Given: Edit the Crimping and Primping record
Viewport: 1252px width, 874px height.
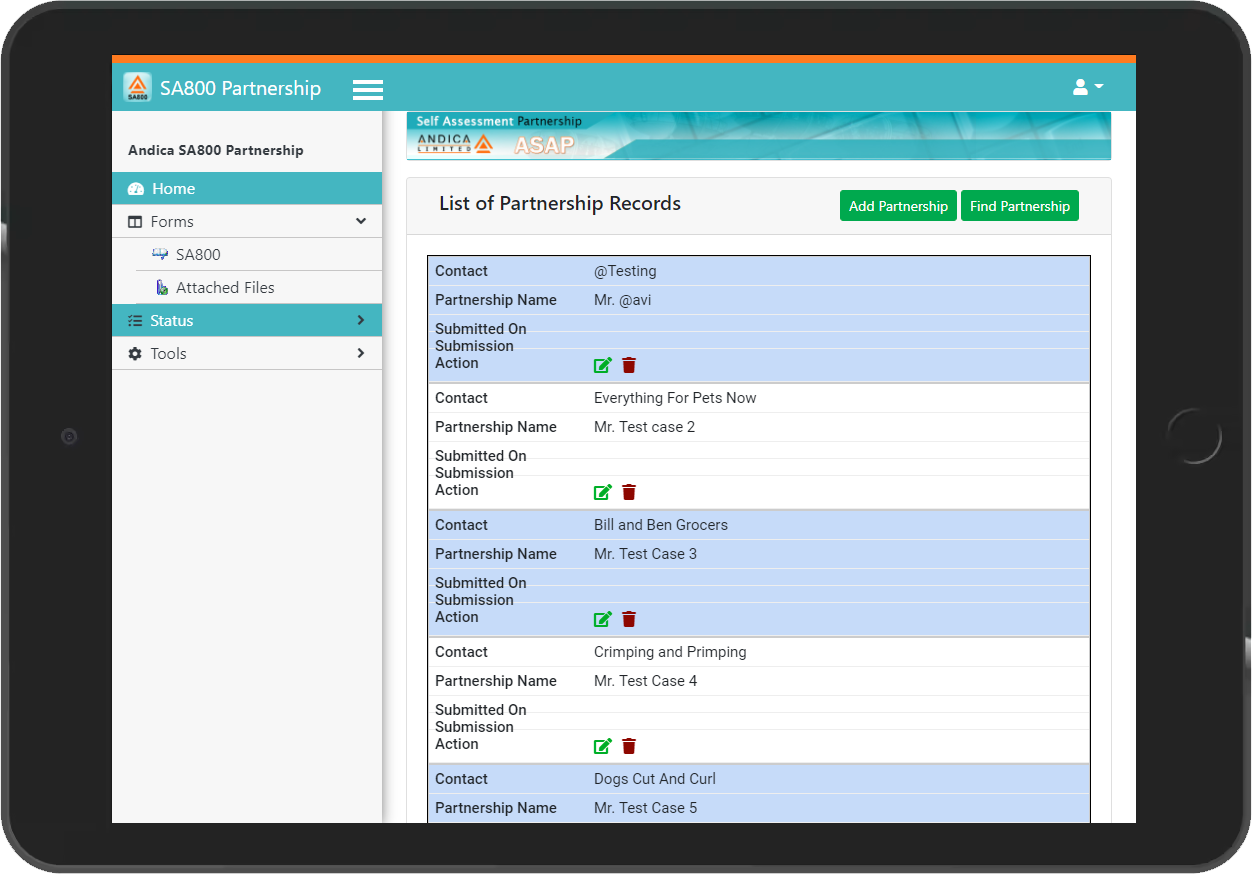Looking at the screenshot, I should pyautogui.click(x=602, y=746).
